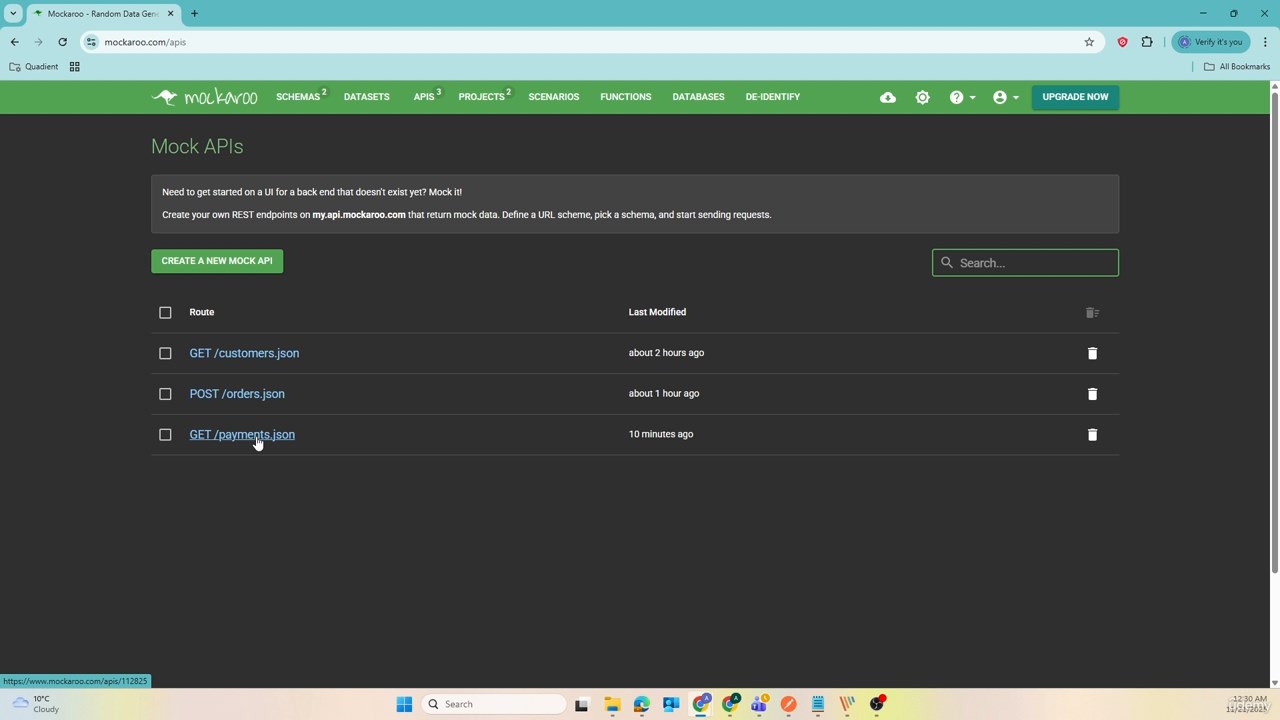Open the GET /payments.json route link

242,435
